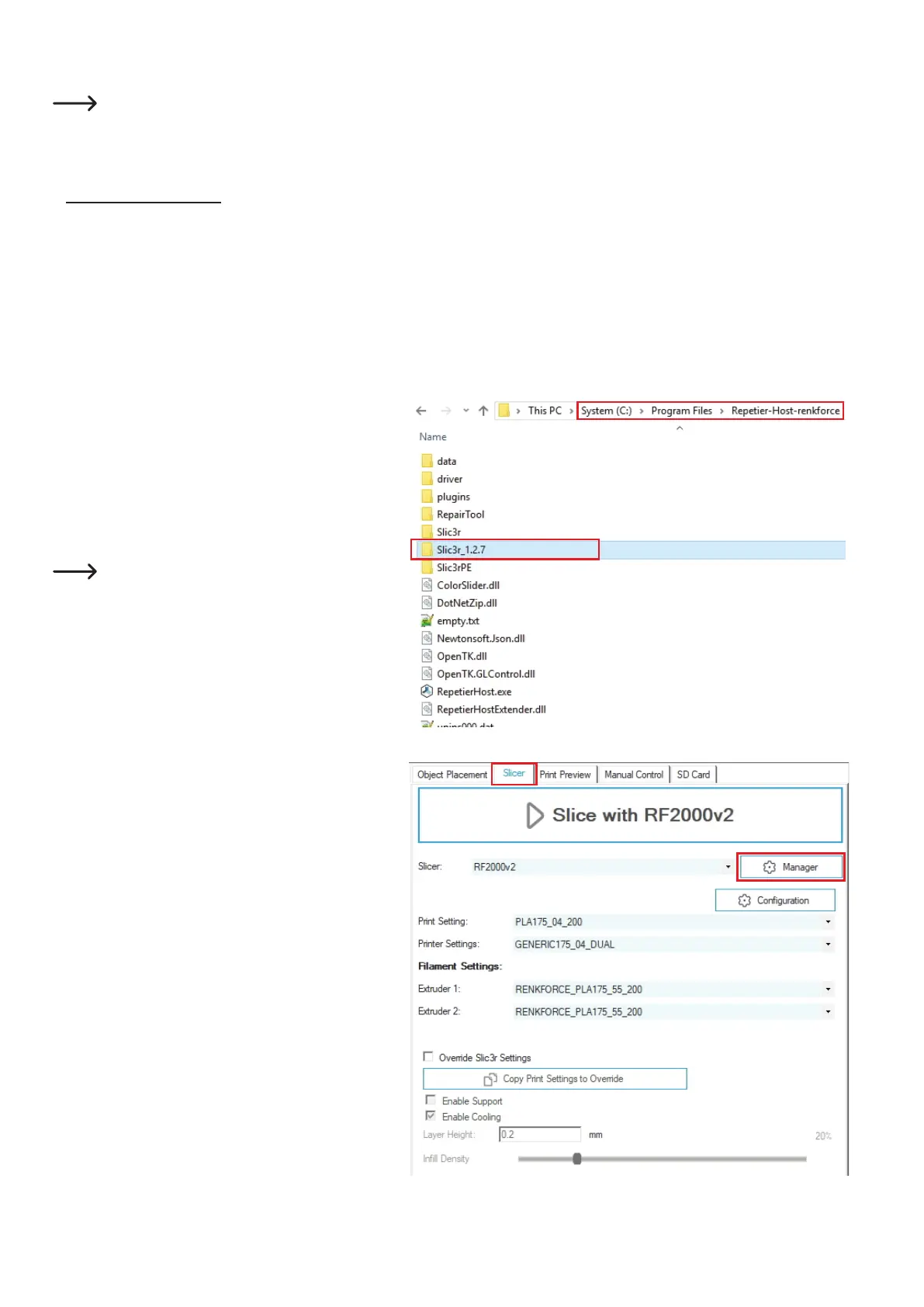924x1307 pixels.
Task: Open slicer Manager button
Action: tap(791, 867)
